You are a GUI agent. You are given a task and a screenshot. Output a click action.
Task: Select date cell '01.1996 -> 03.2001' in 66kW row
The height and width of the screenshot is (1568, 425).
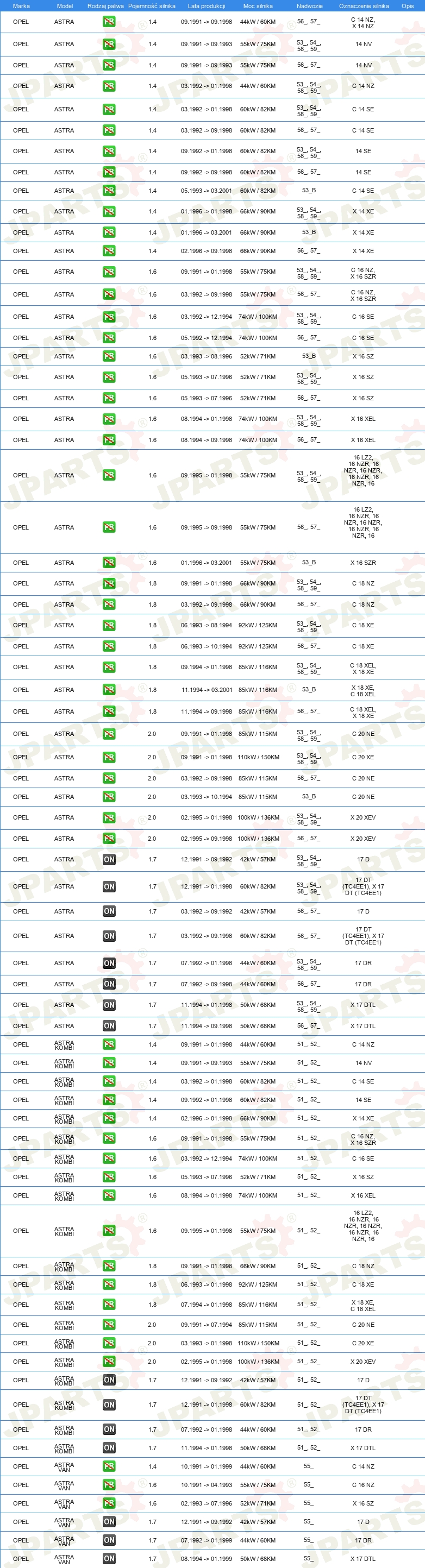207,232
